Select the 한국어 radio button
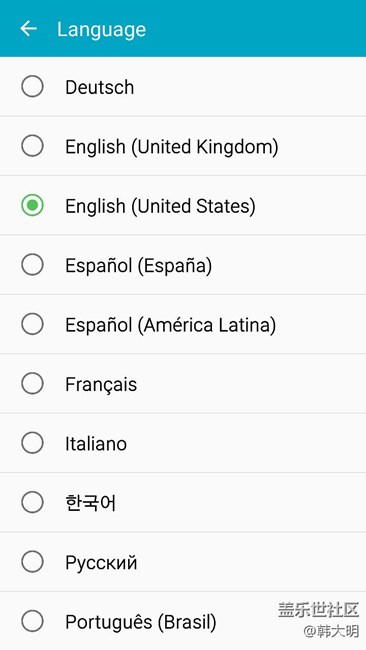The width and height of the screenshot is (366, 650). tap(32, 502)
